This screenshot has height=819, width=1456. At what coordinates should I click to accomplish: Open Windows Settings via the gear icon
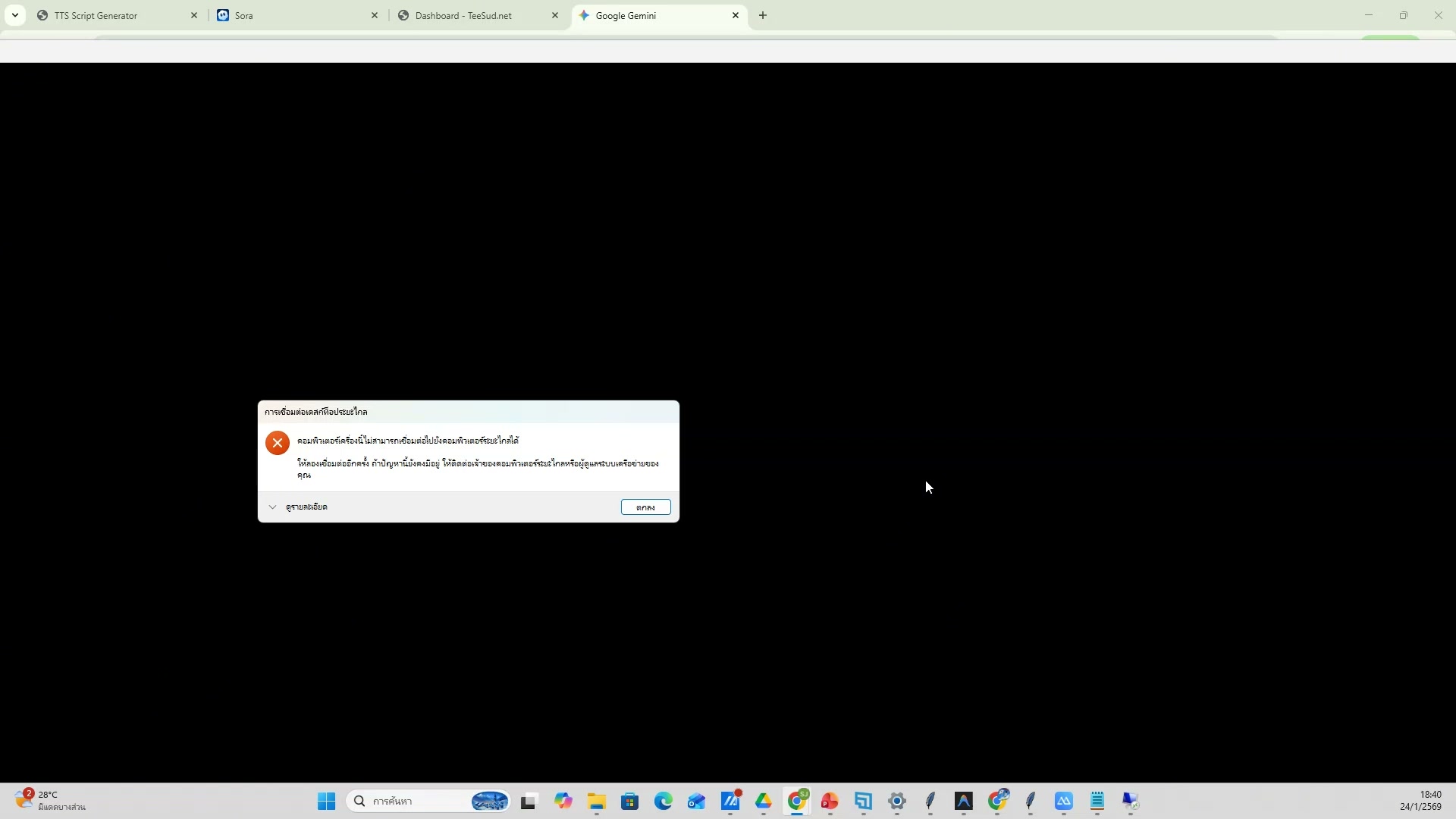(897, 802)
